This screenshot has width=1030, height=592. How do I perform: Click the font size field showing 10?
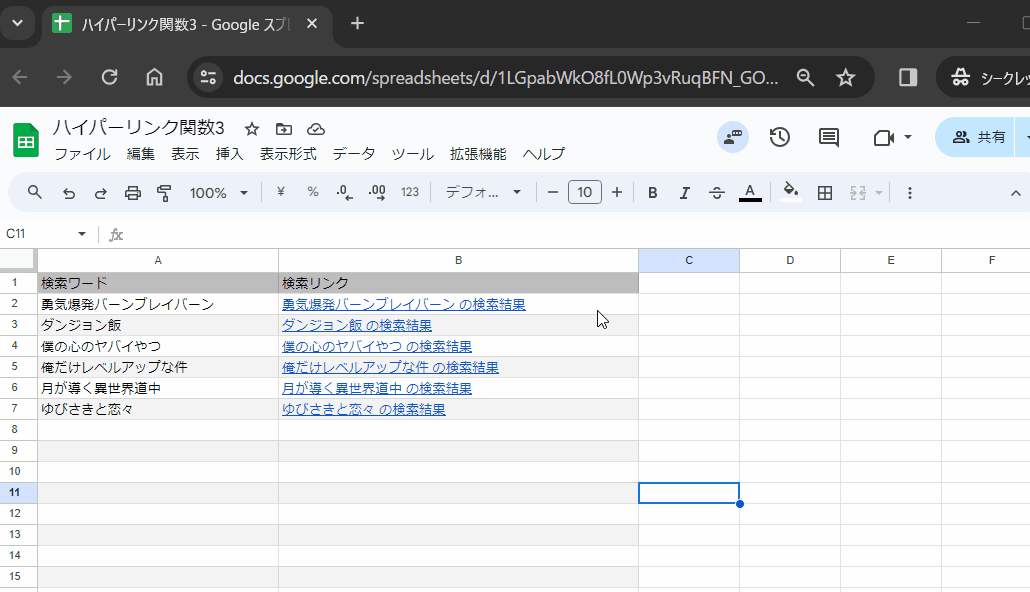coord(585,193)
